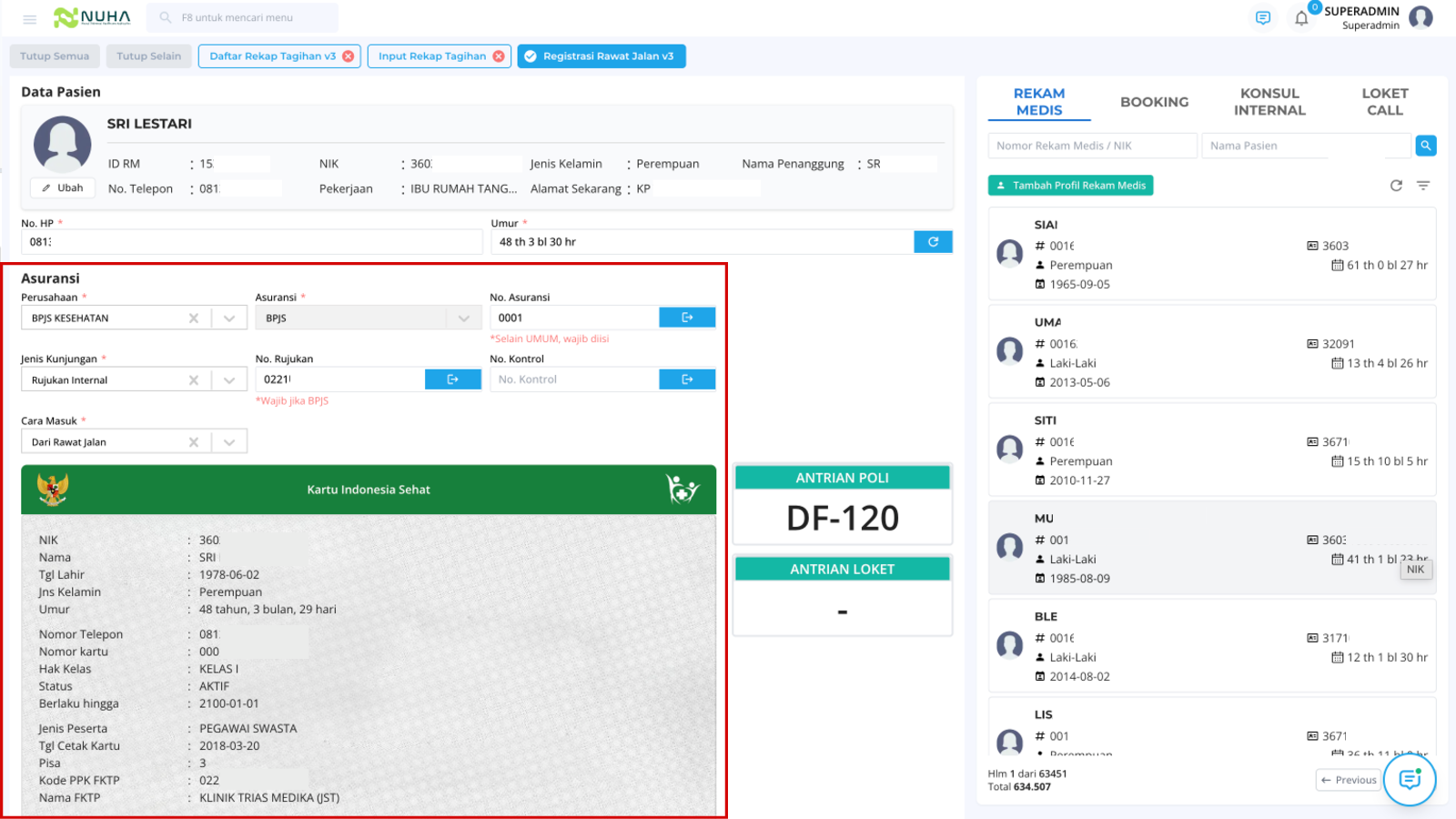
Task: Click the empty No. Kontrol field
Action: [x=574, y=379]
